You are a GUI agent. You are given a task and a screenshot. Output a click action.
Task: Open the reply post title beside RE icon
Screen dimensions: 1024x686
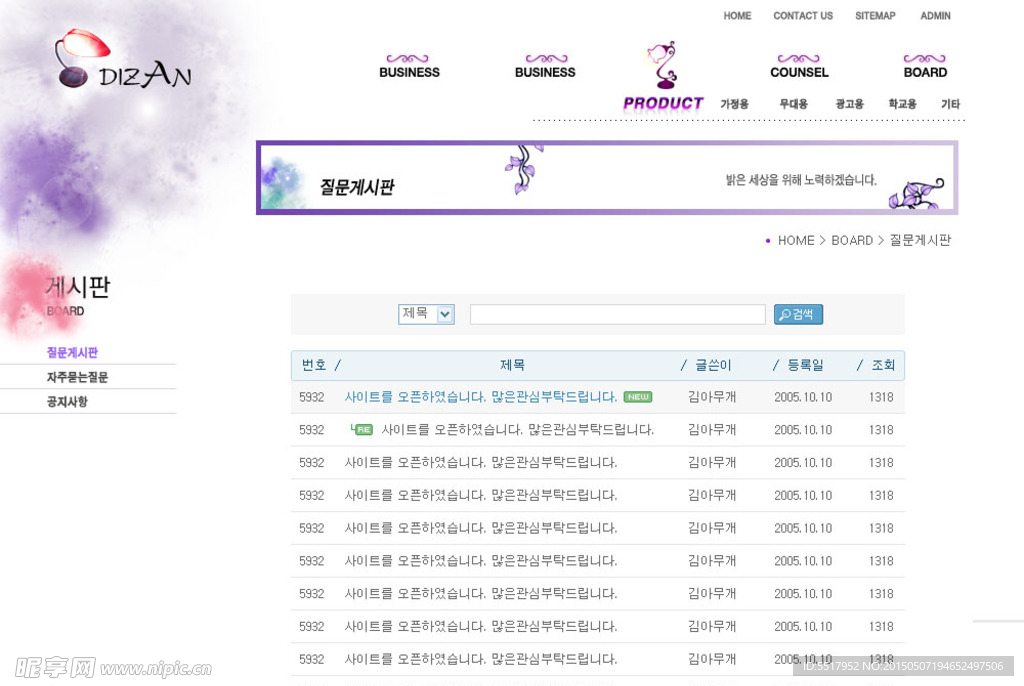pyautogui.click(x=518, y=430)
